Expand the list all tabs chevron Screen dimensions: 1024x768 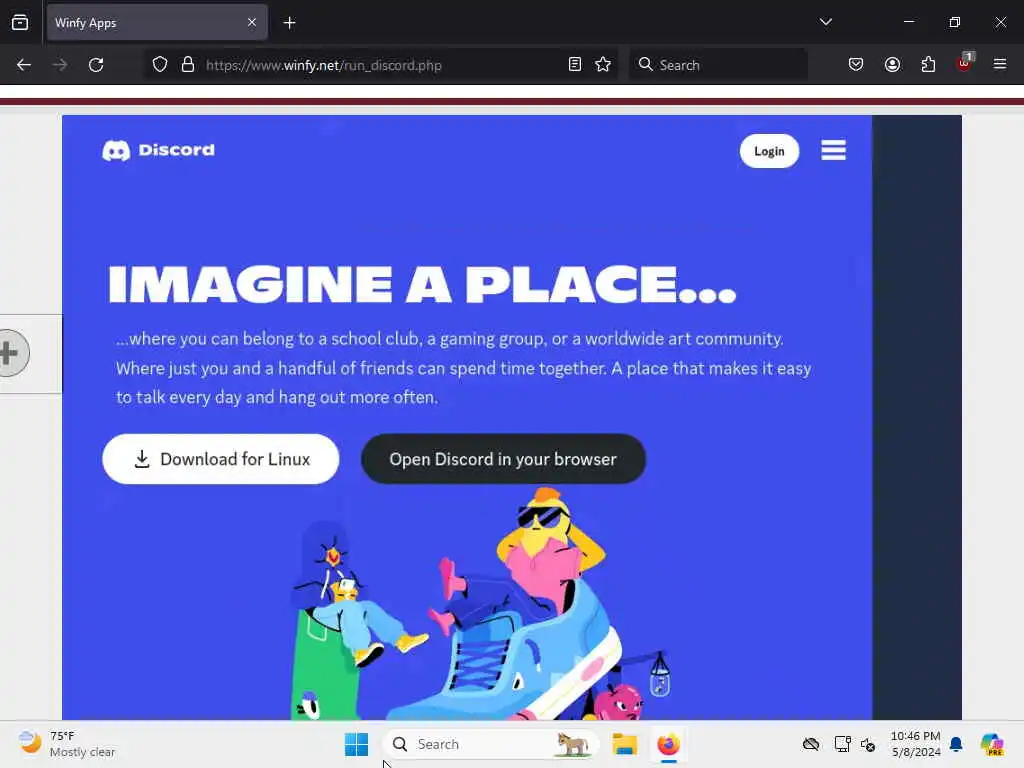(826, 22)
